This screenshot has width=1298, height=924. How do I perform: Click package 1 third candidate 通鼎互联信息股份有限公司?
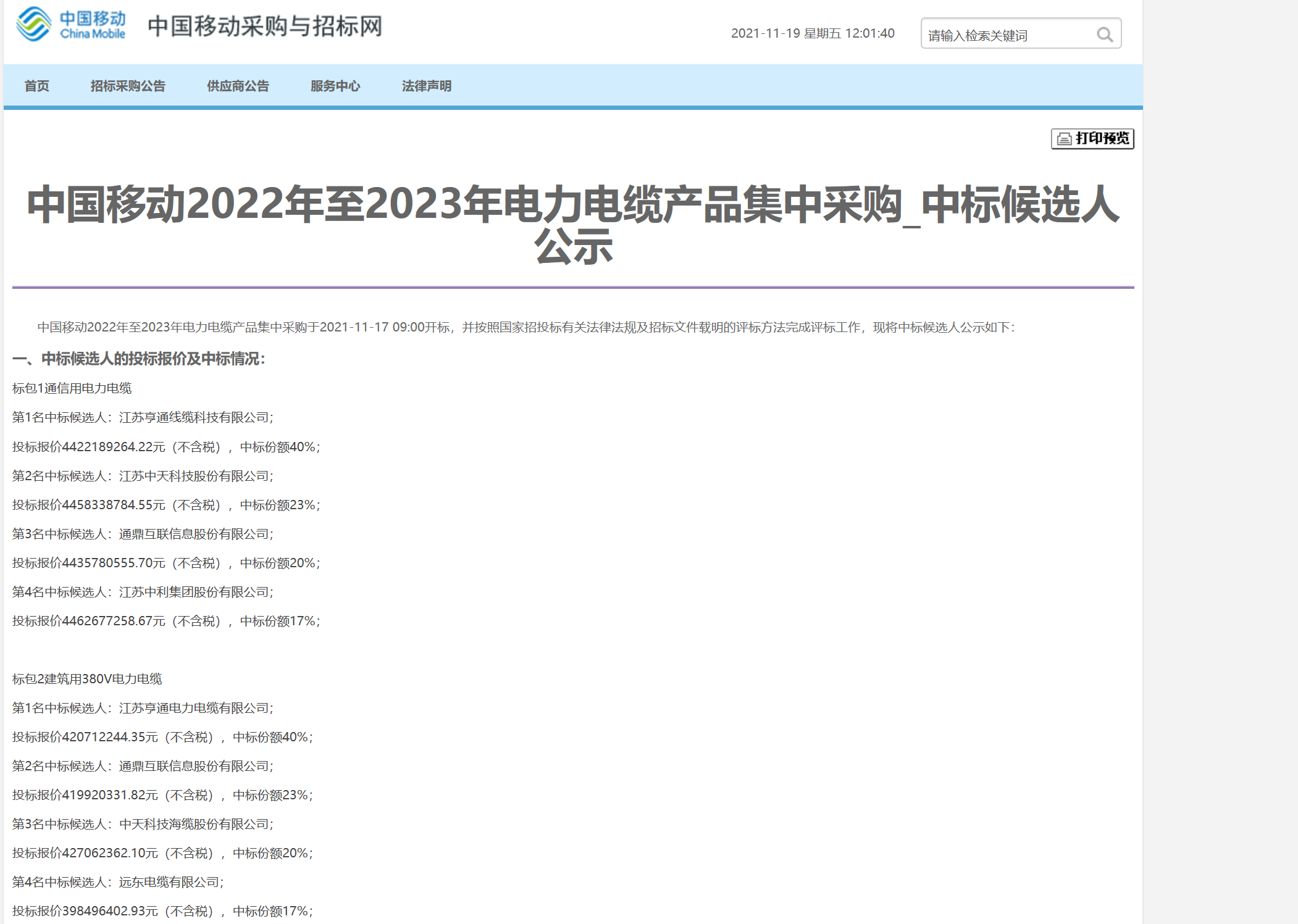pos(143,534)
